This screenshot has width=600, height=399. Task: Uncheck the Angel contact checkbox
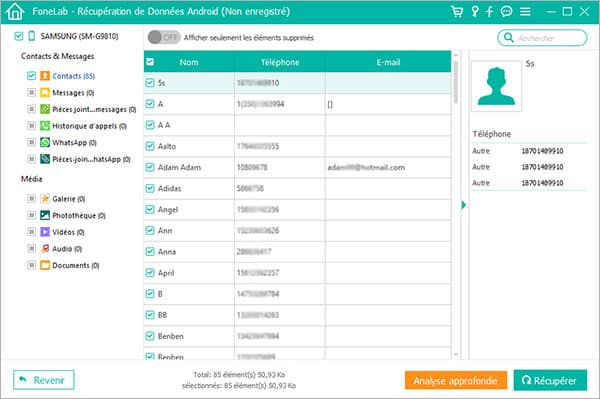[x=150, y=209]
